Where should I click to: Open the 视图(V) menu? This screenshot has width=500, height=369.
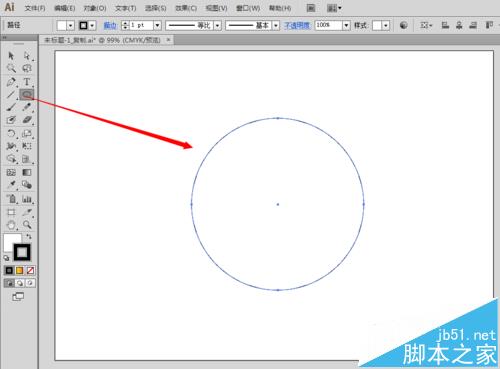click(216, 8)
